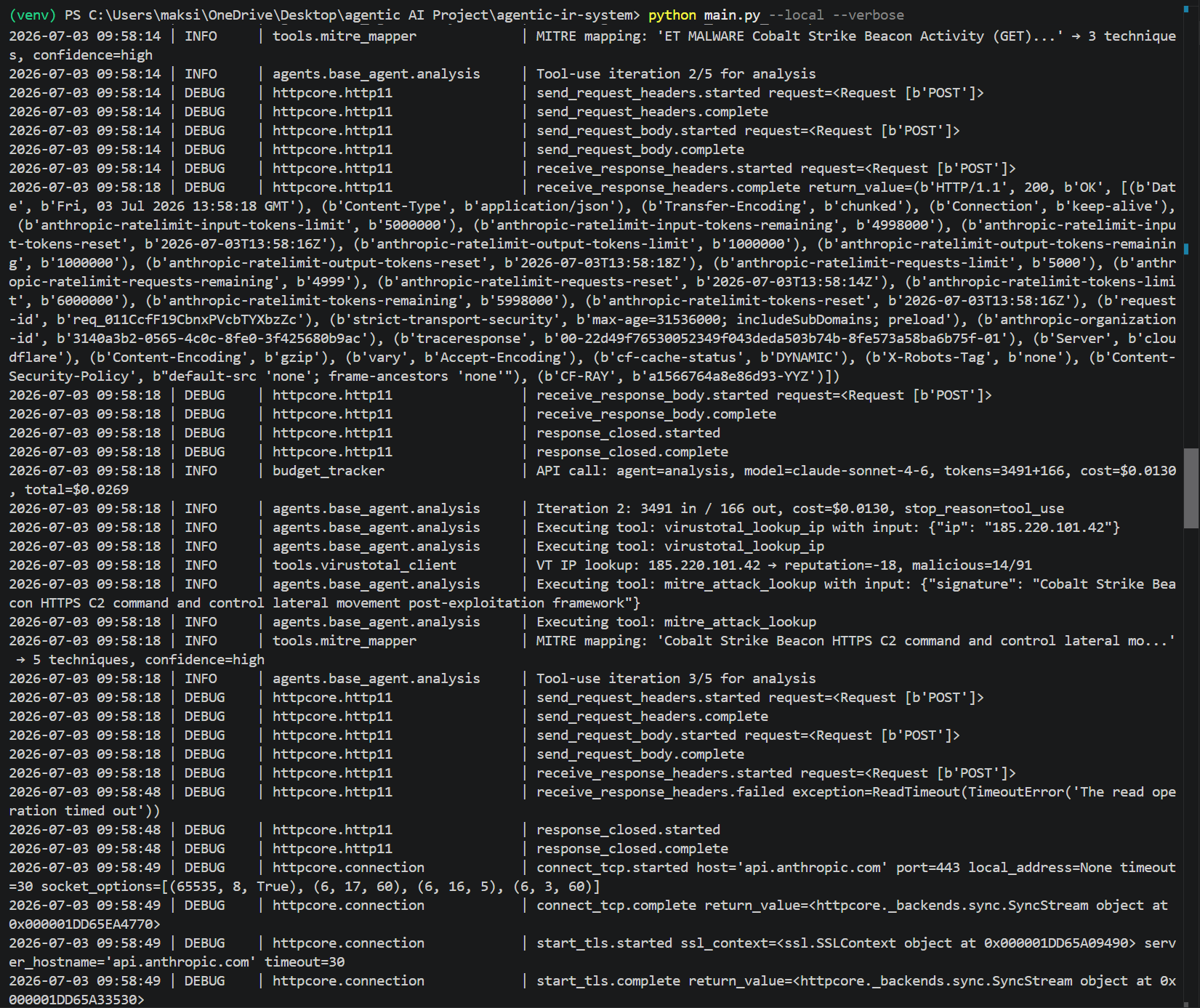Click the 'malicious=14/91' value
Screen dimensions: 1200x1008
(972, 565)
